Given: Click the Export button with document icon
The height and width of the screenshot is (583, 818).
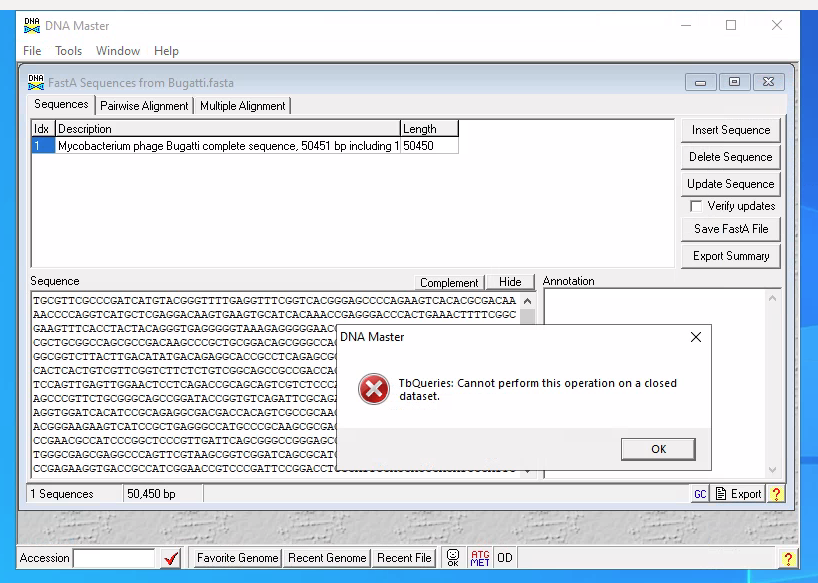Looking at the screenshot, I should pos(739,494).
